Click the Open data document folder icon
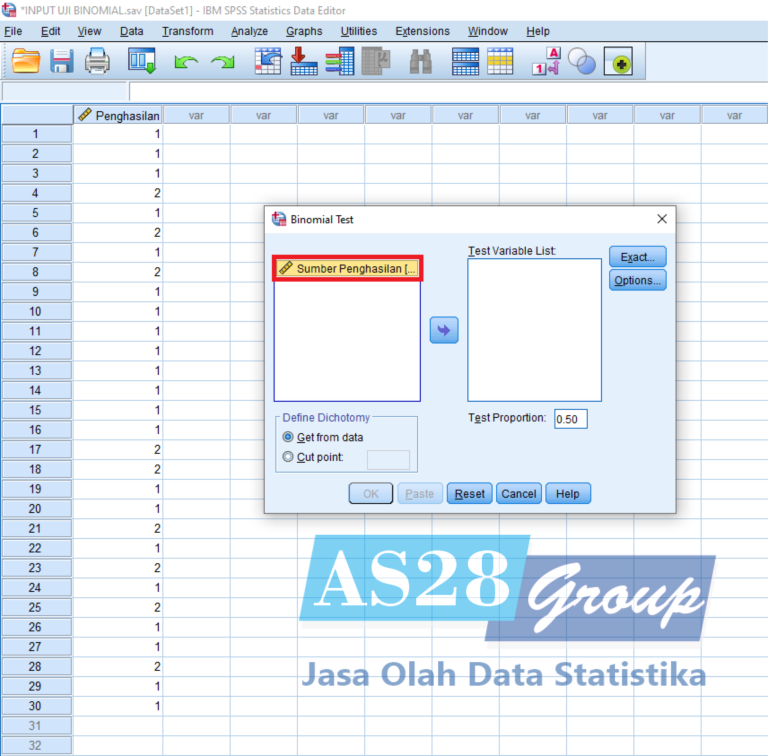Image resolution: width=768 pixels, height=756 pixels. pyautogui.click(x=26, y=62)
